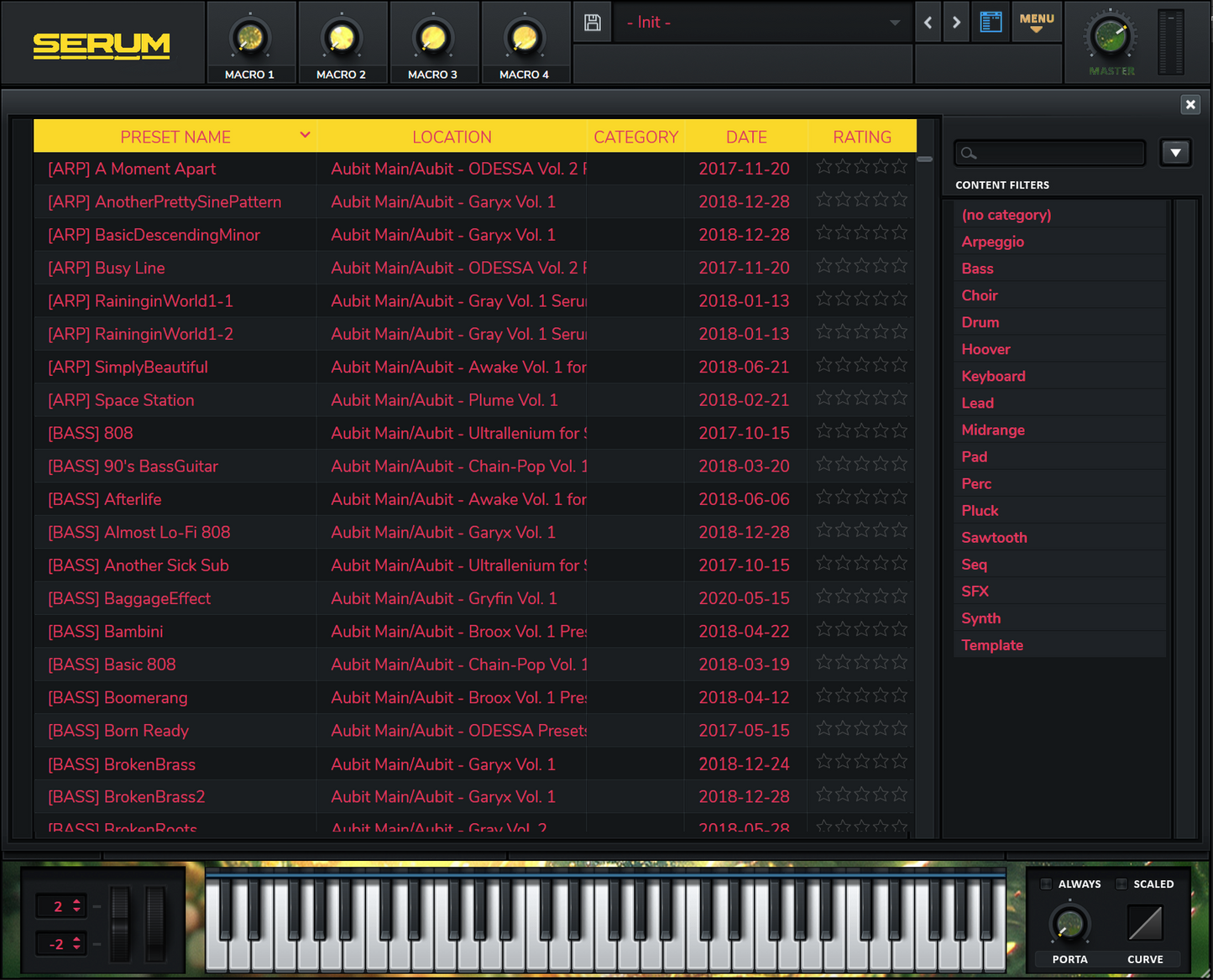Image resolution: width=1213 pixels, height=980 pixels.
Task: Sort presets by DATE column
Action: click(x=746, y=137)
